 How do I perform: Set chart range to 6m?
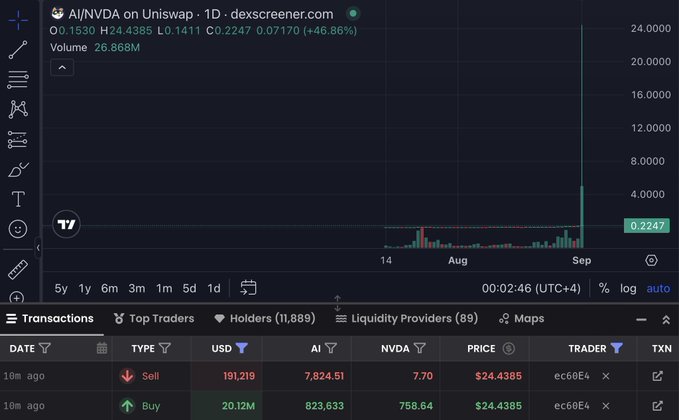click(x=110, y=288)
